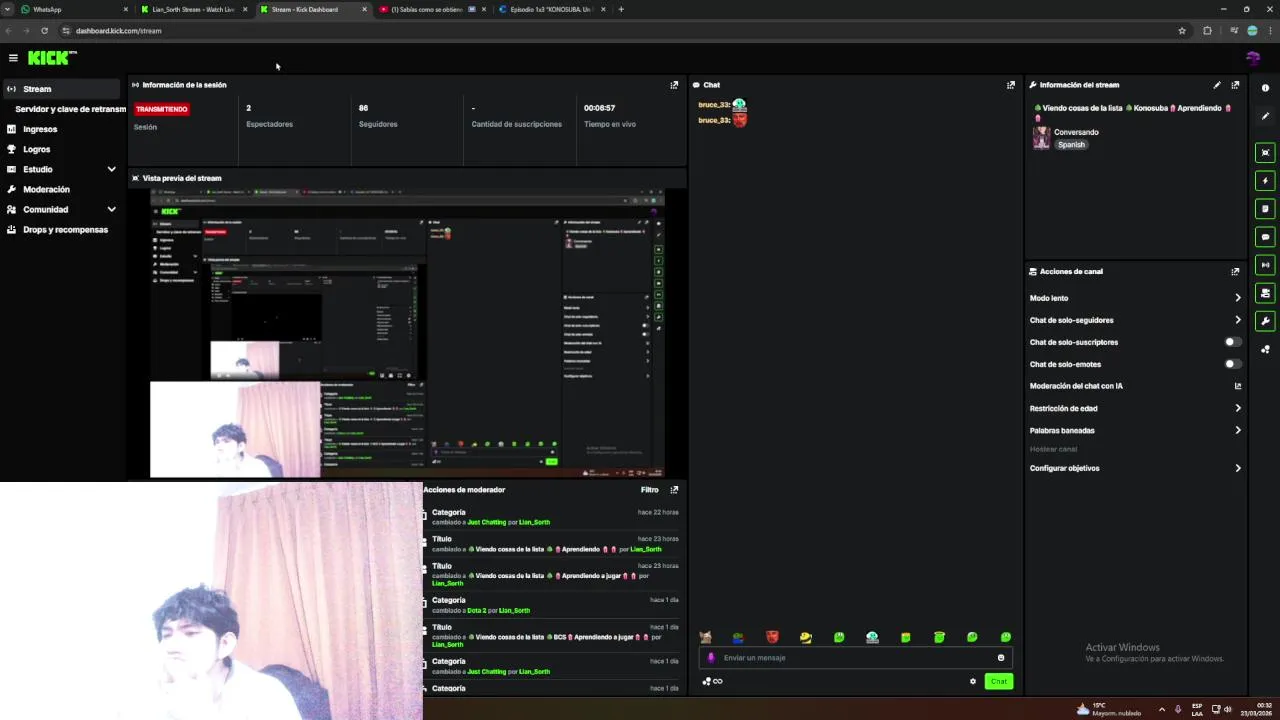This screenshot has height=720, width=1280.
Task: Toggle the chat bubble panel icon in right rail
Action: click(1265, 237)
